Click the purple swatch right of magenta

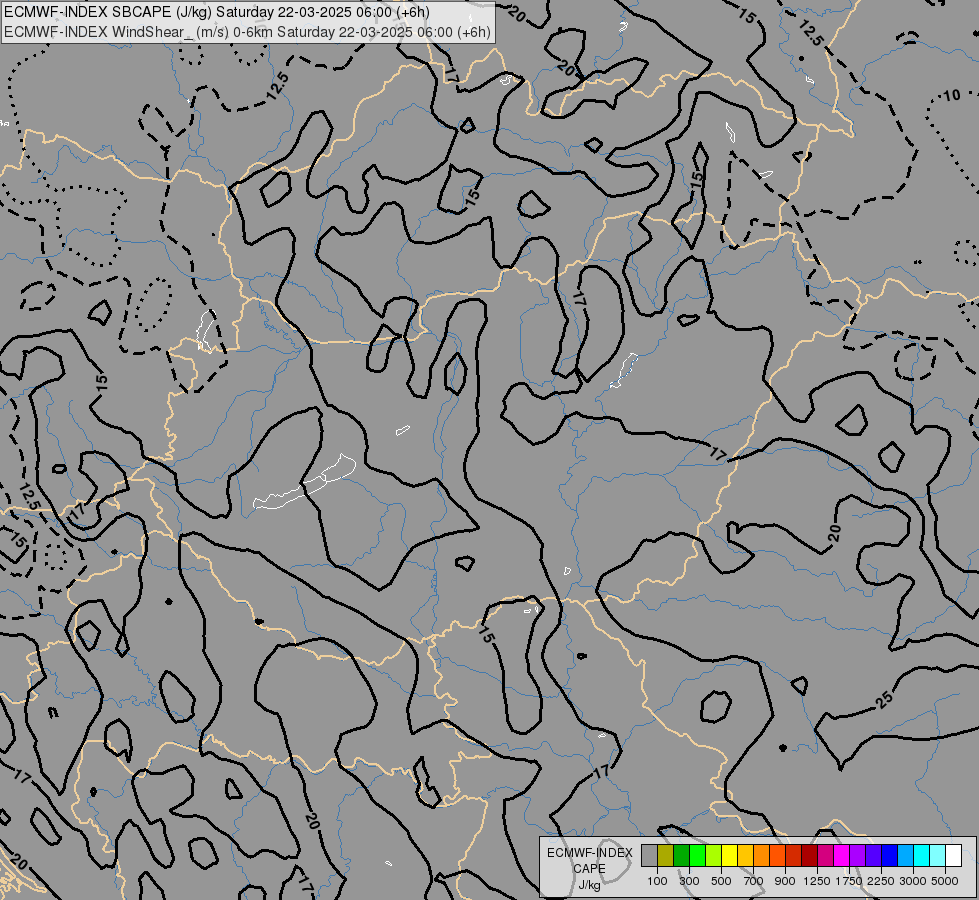(x=857, y=855)
